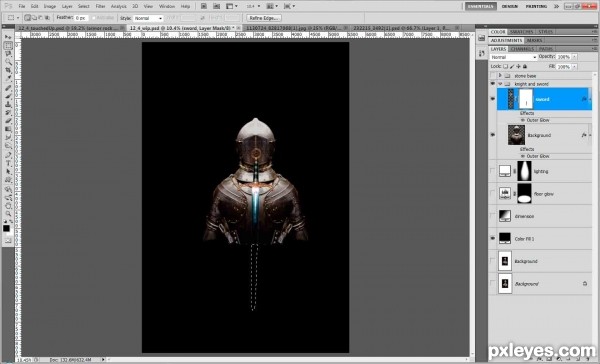The image size is (600, 364).
Task: Launch Bridge from the application bar
Action: (204, 6)
